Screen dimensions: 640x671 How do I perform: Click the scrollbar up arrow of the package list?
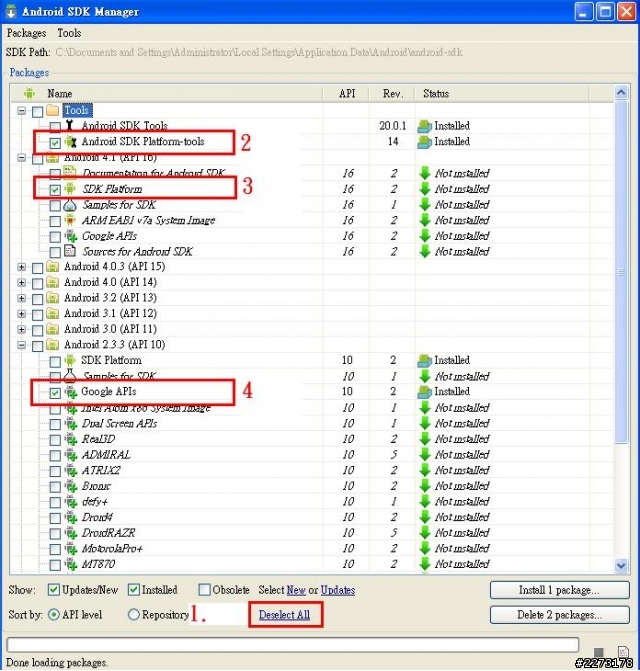click(621, 92)
